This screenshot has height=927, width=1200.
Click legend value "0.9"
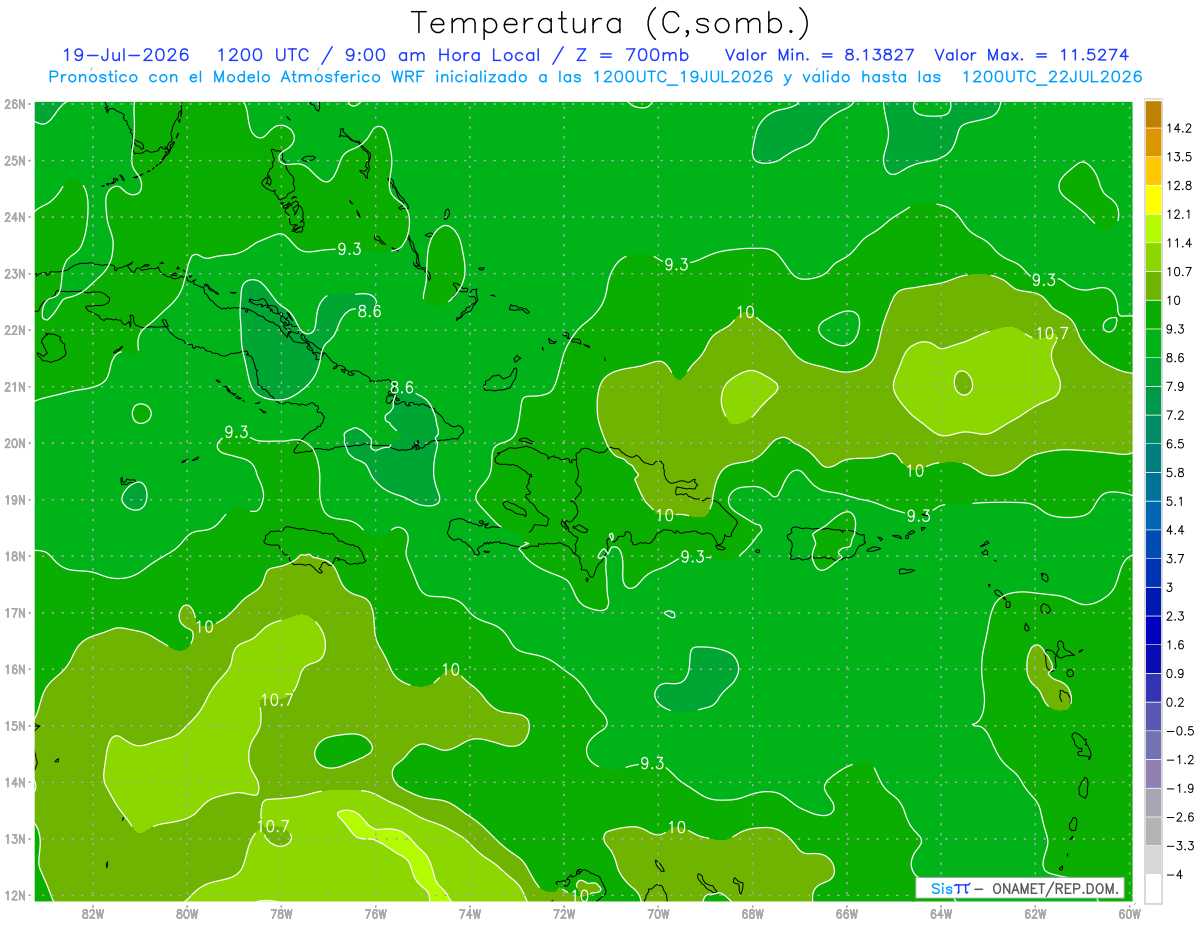click(1175, 673)
